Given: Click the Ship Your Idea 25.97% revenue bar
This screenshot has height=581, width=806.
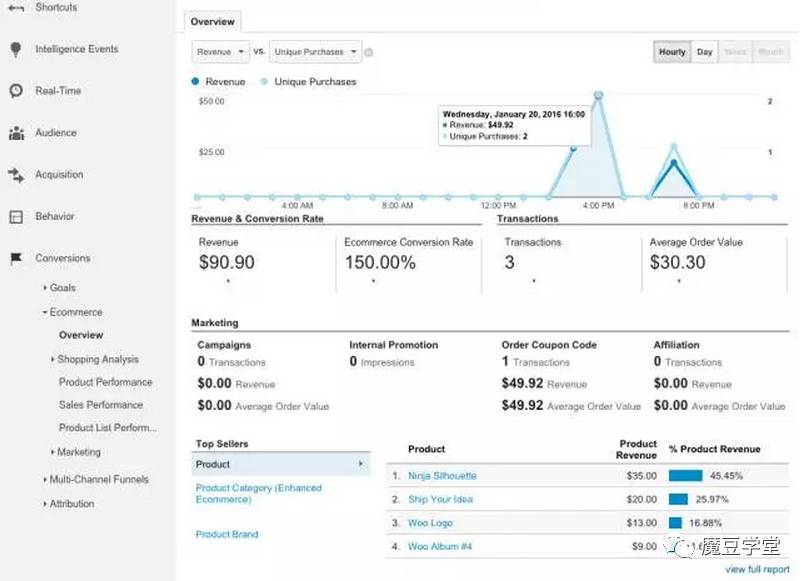Looking at the screenshot, I should [x=678, y=499].
